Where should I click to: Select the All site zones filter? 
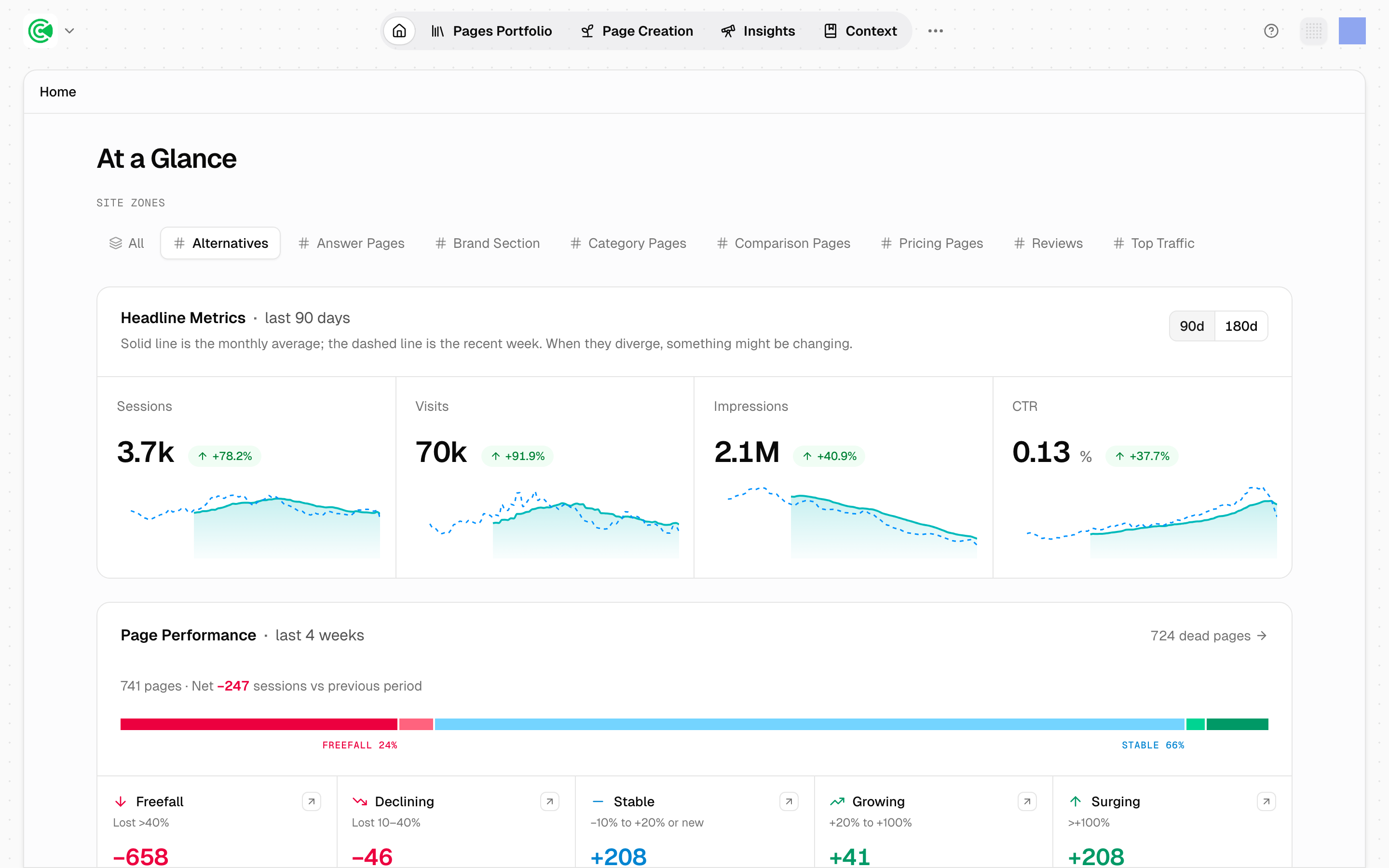pos(127,244)
